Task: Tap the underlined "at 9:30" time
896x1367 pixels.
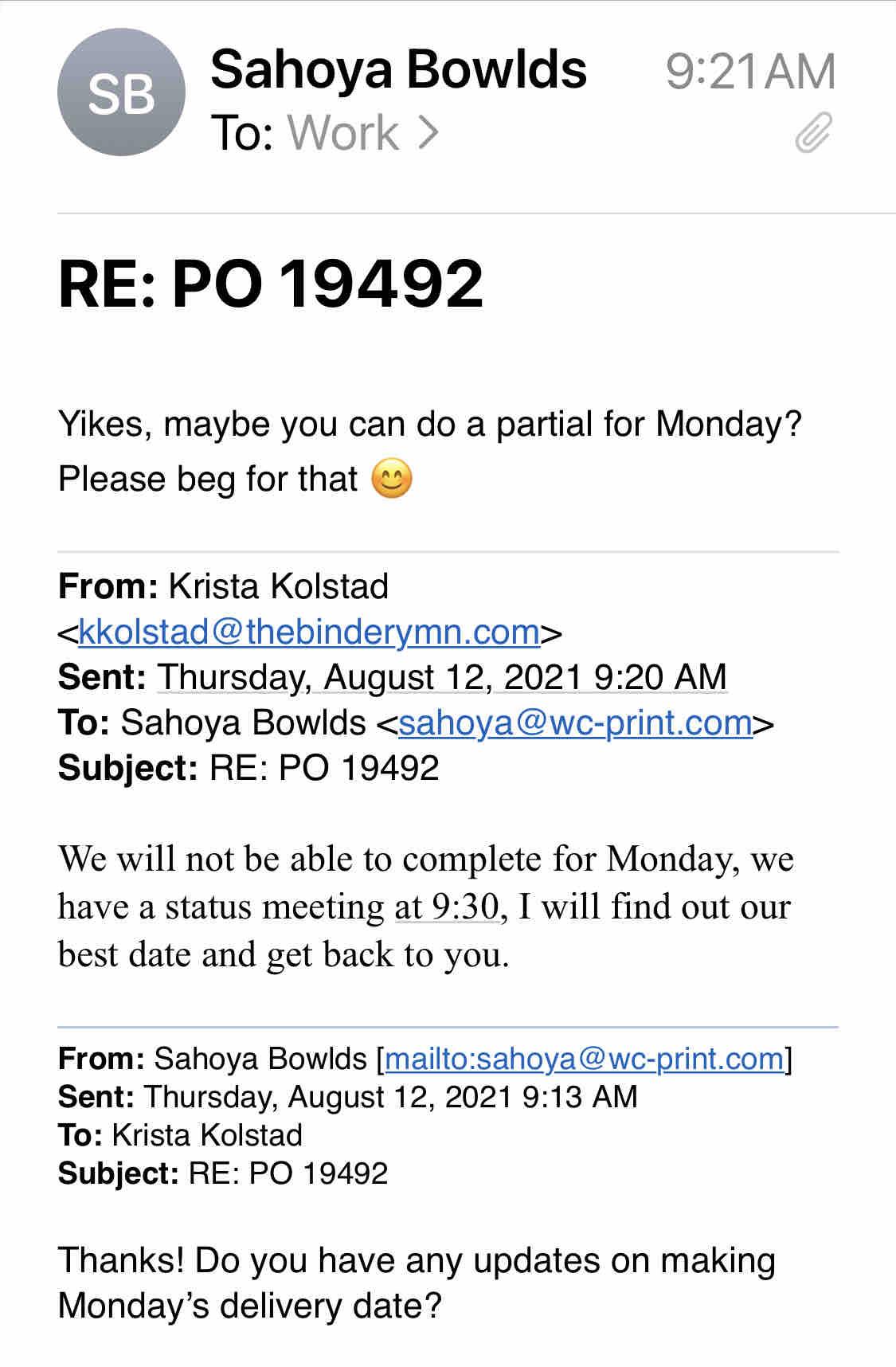Action: [x=447, y=907]
